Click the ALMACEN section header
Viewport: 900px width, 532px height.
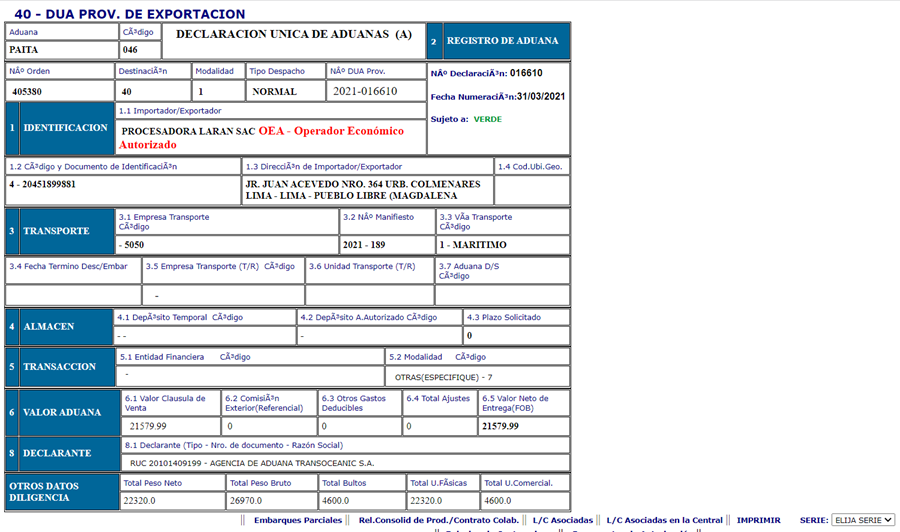click(49, 326)
